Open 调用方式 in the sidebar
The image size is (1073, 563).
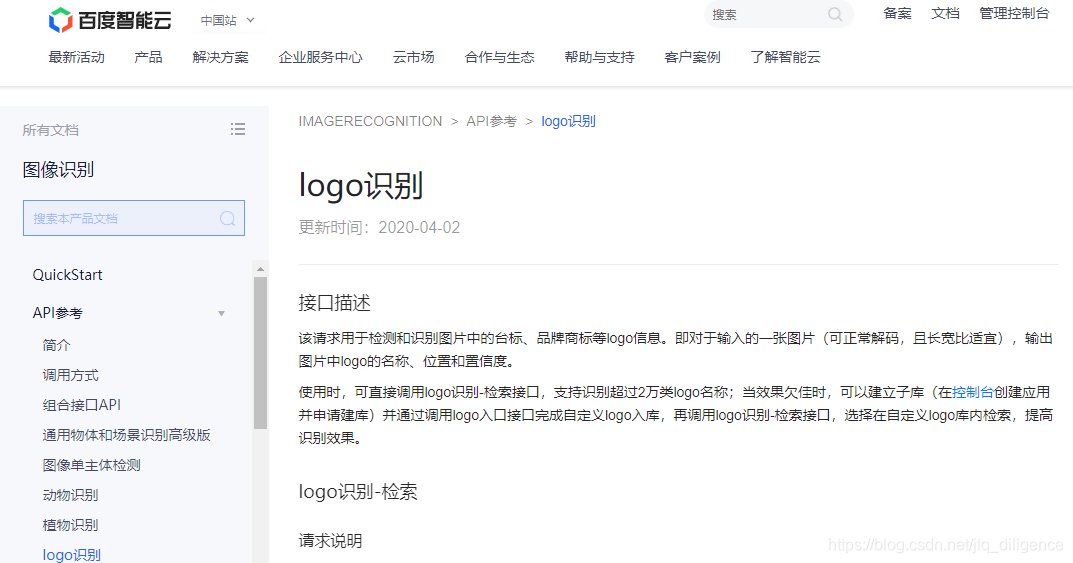70,376
